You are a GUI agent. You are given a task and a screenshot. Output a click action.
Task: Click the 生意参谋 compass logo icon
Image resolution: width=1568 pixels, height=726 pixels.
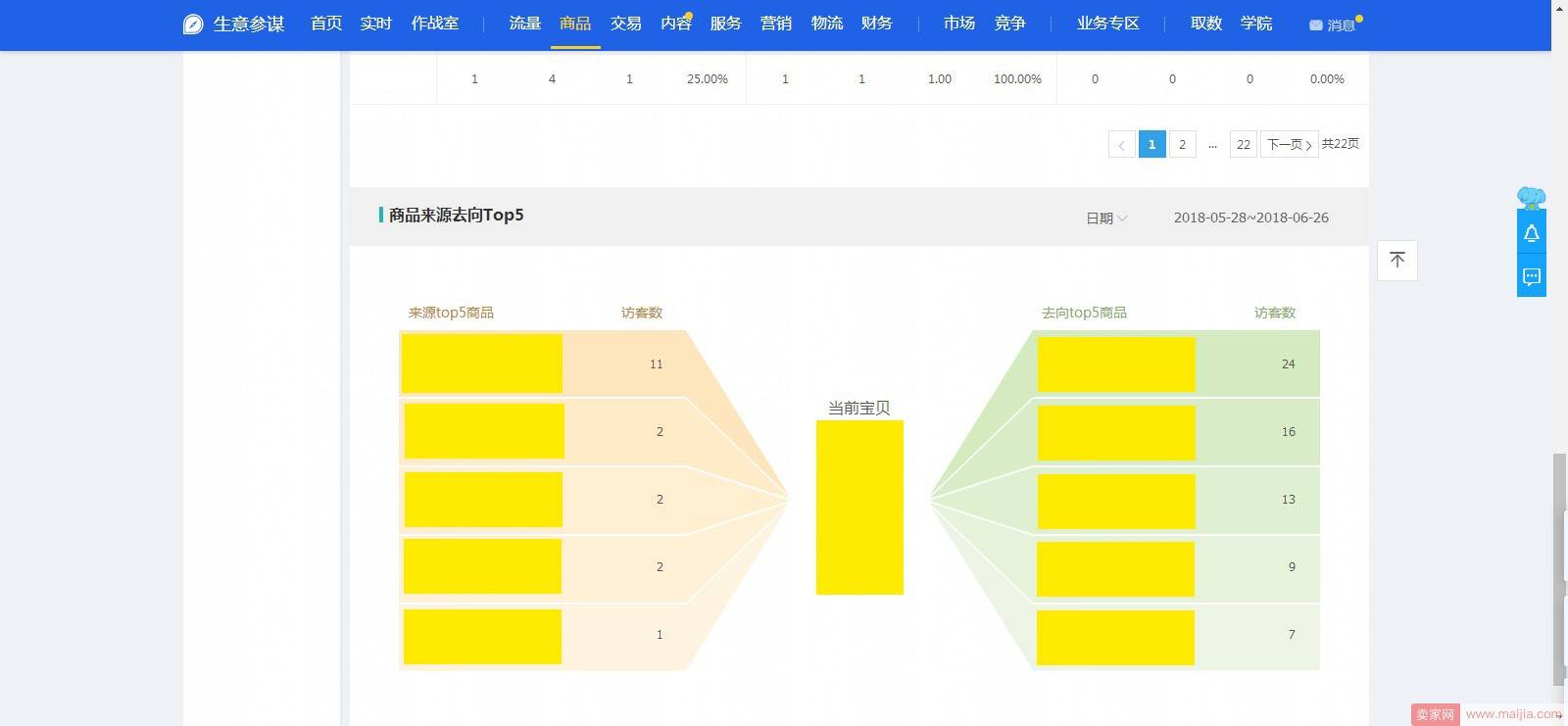point(193,24)
